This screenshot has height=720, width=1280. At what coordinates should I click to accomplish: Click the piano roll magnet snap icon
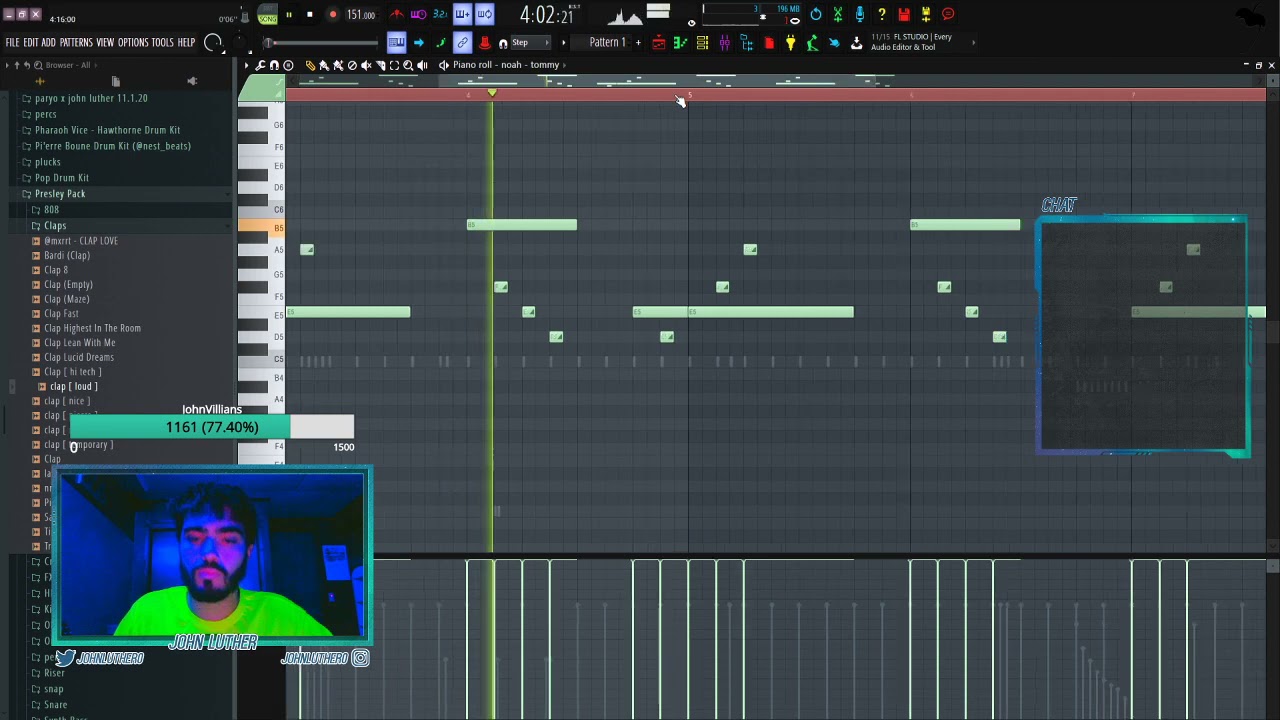point(275,65)
